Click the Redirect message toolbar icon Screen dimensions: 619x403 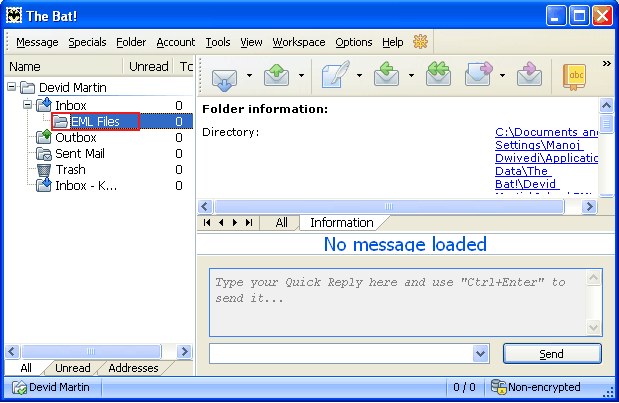[529, 74]
